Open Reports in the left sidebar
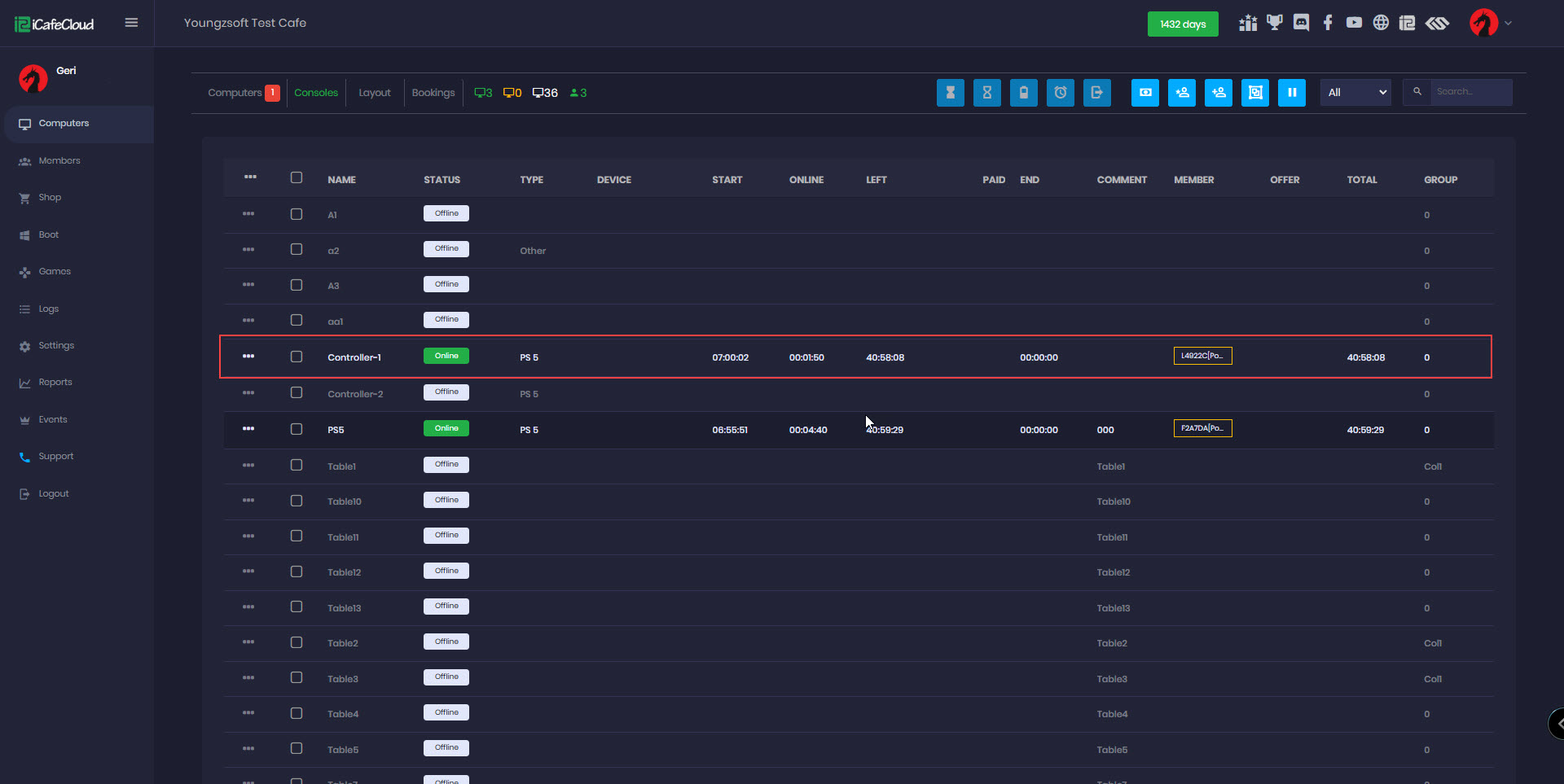The height and width of the screenshot is (784, 1564). pos(55,383)
